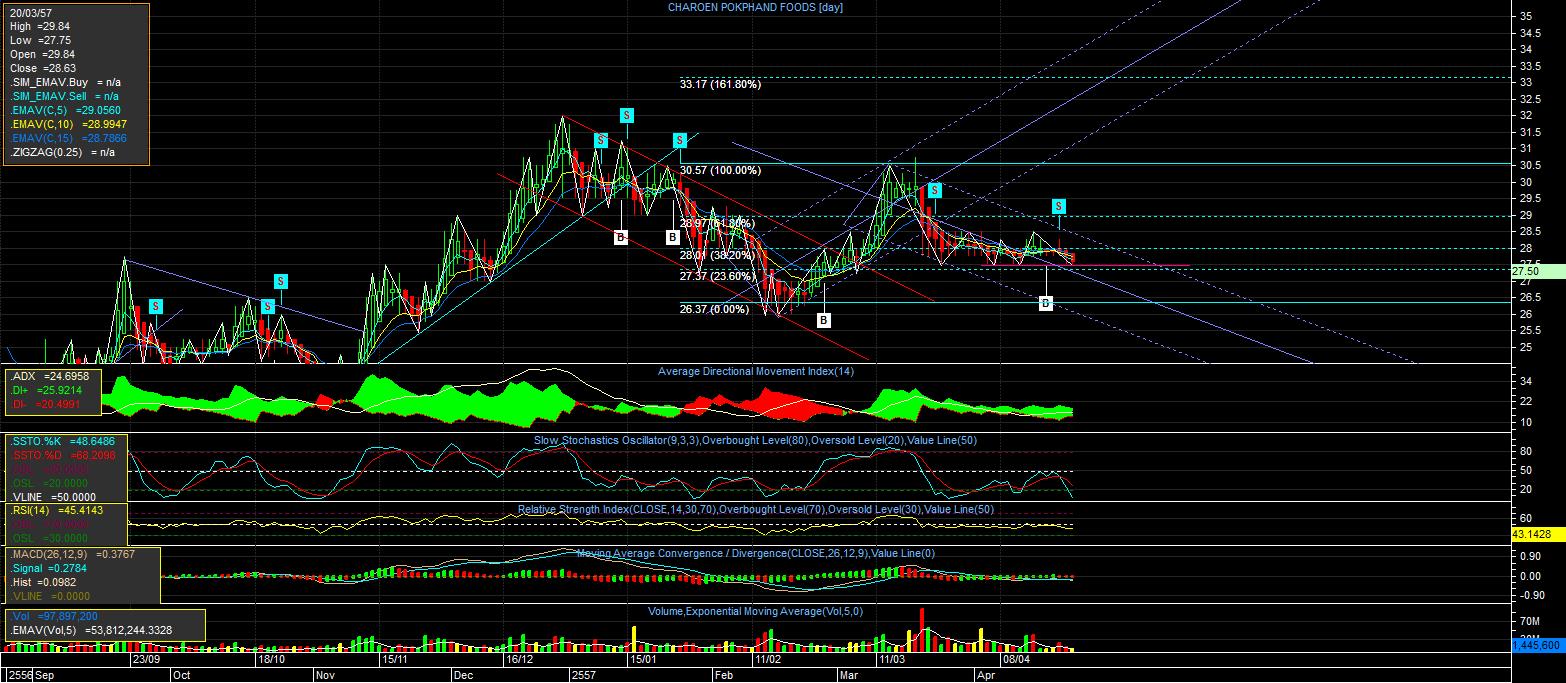Viewport: 1566px width, 683px height.
Task: Click the Volume,Exponential Moving Average title
Action: click(x=755, y=611)
